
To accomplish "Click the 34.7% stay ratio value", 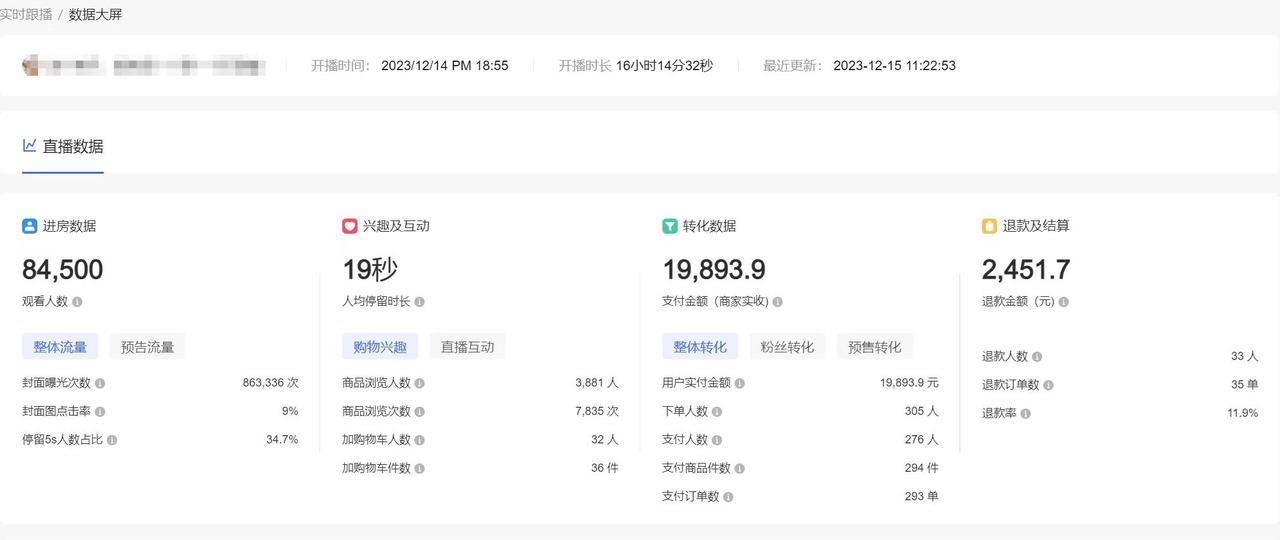I will 282,440.
